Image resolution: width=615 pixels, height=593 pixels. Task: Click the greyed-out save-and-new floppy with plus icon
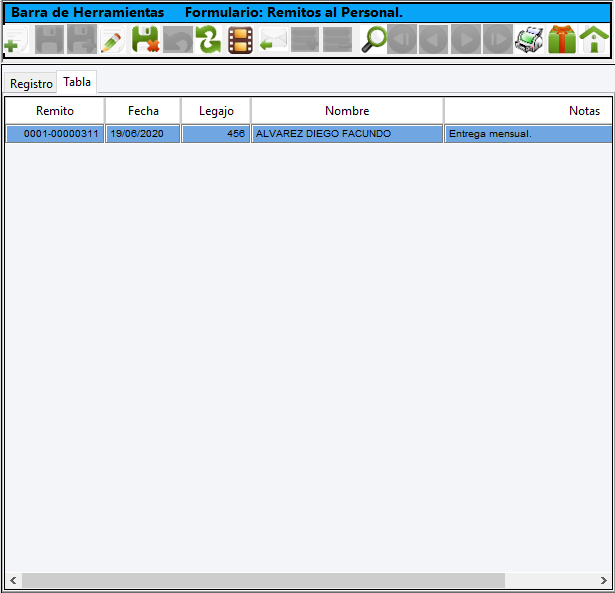[82, 40]
